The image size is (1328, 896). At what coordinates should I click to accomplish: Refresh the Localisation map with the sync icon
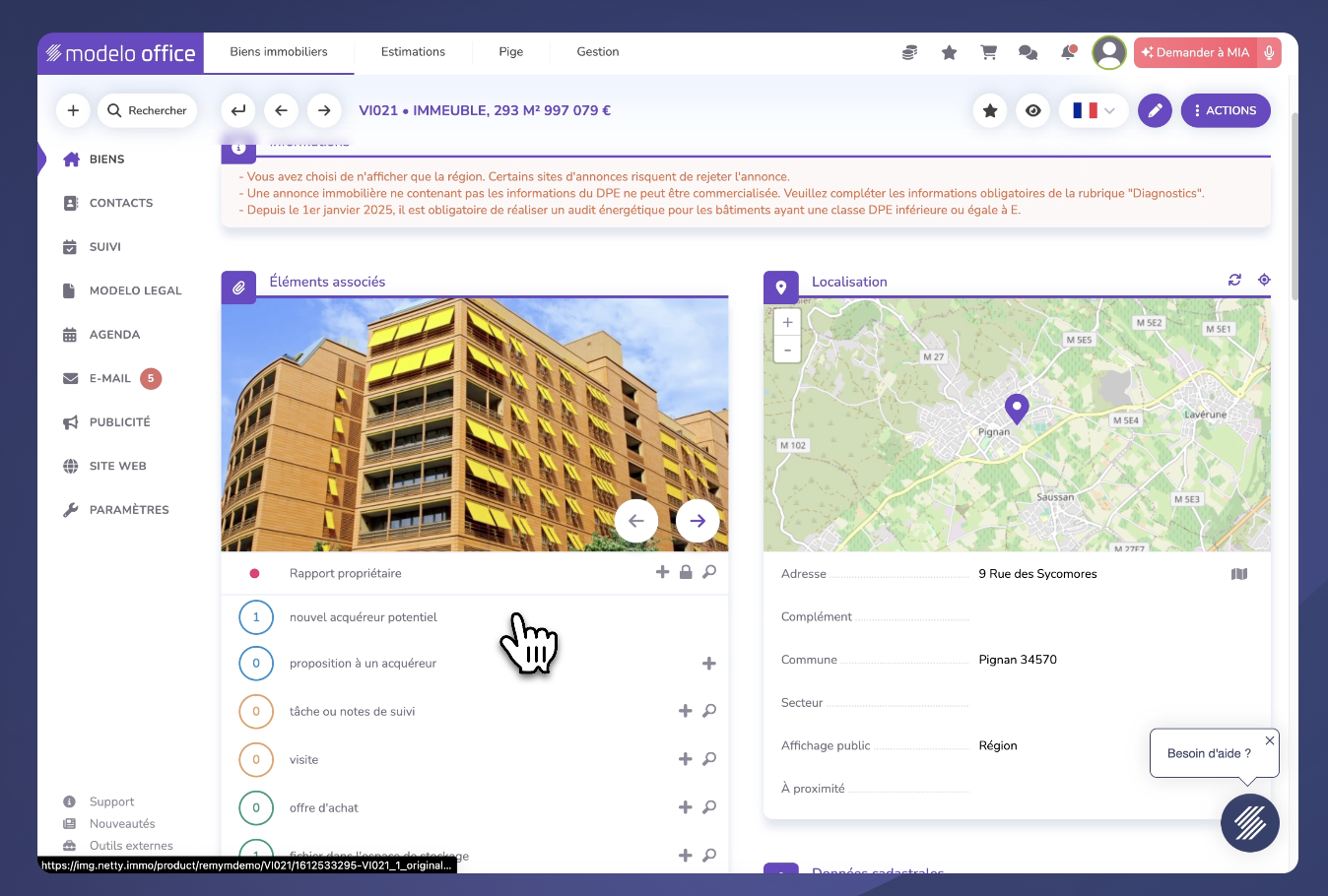coord(1234,280)
